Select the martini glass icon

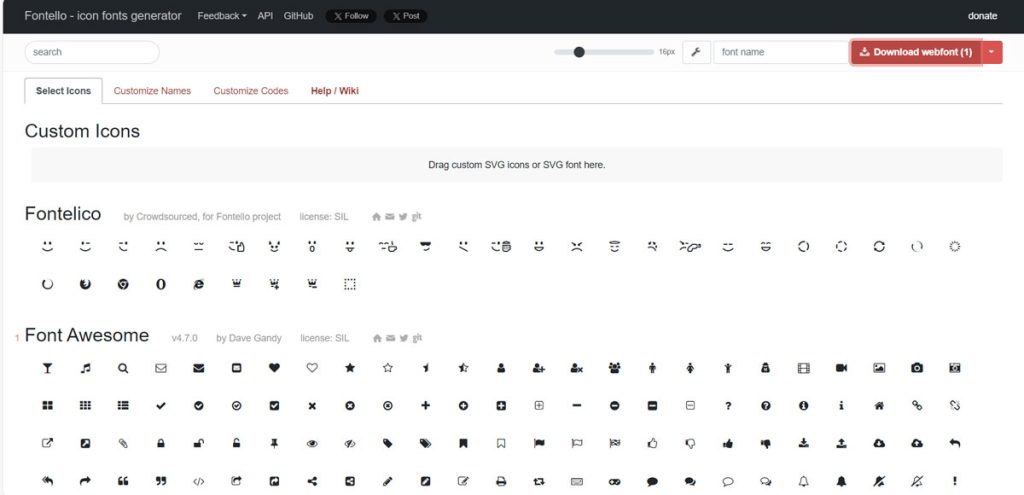click(x=47, y=368)
